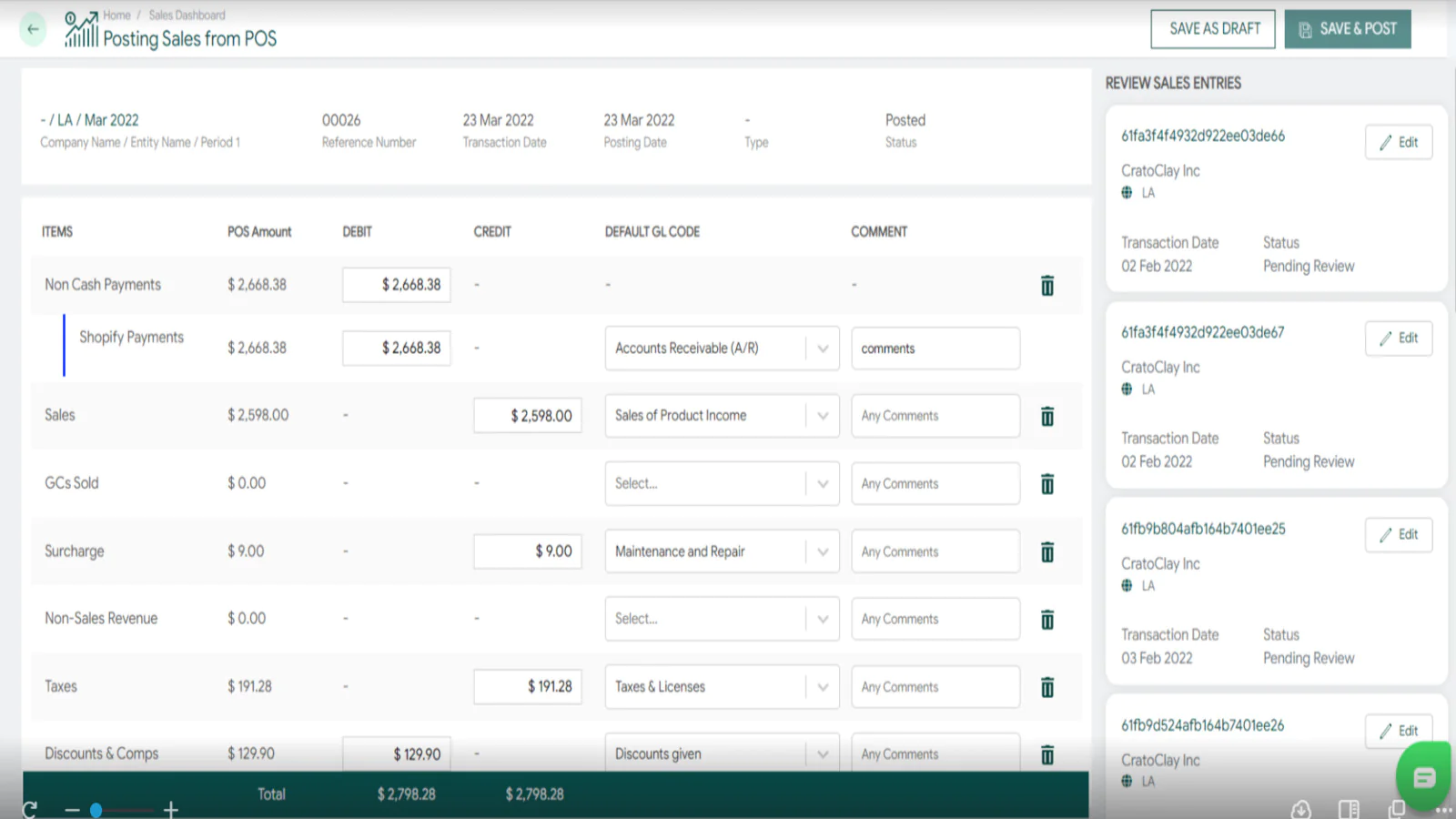Expand Accounts Receivable (A/R) GL code dropdown
Viewport: 1456px width, 819px height.
822,349
